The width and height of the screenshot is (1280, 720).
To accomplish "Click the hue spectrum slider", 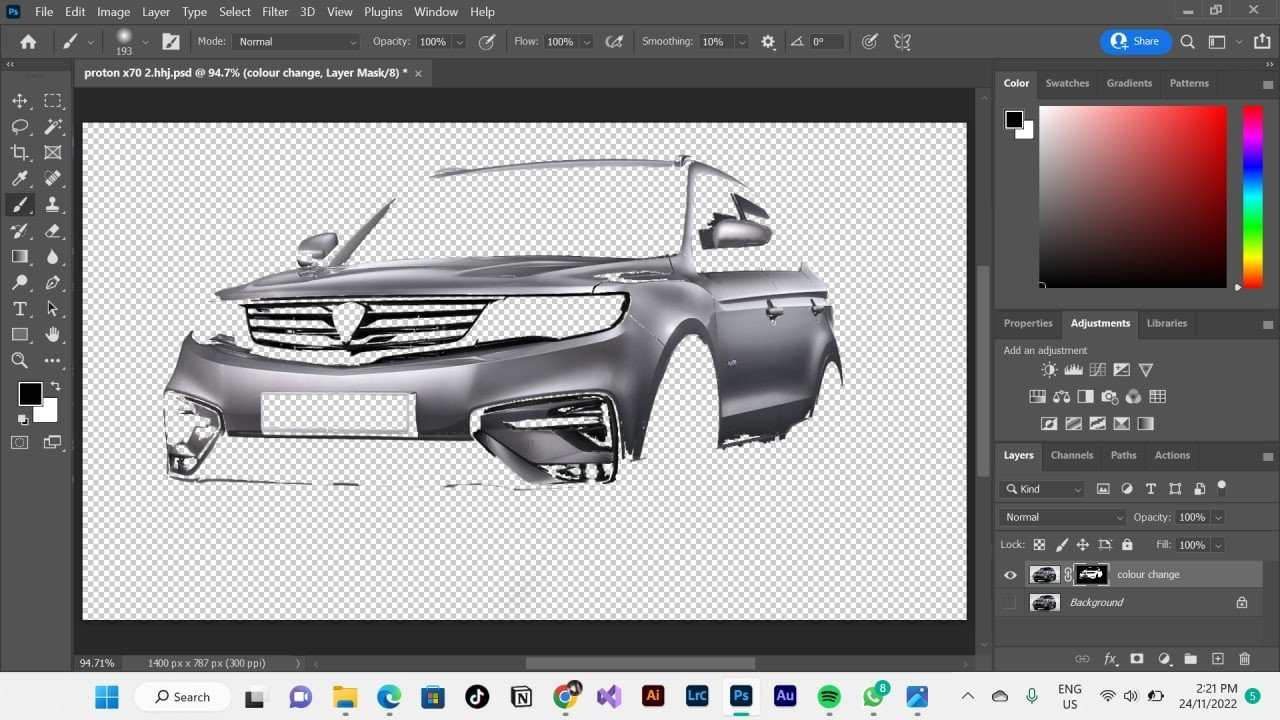I will (x=1252, y=196).
